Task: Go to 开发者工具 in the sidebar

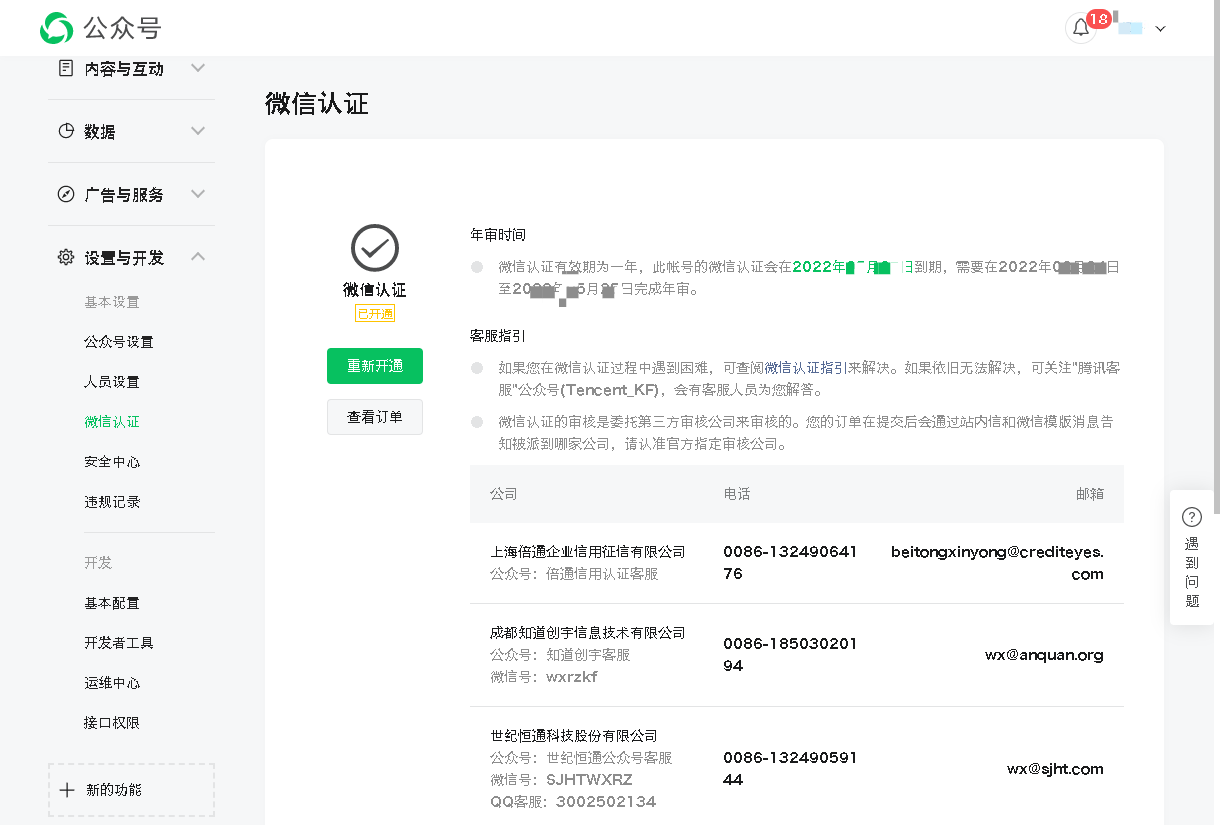Action: click(119, 643)
